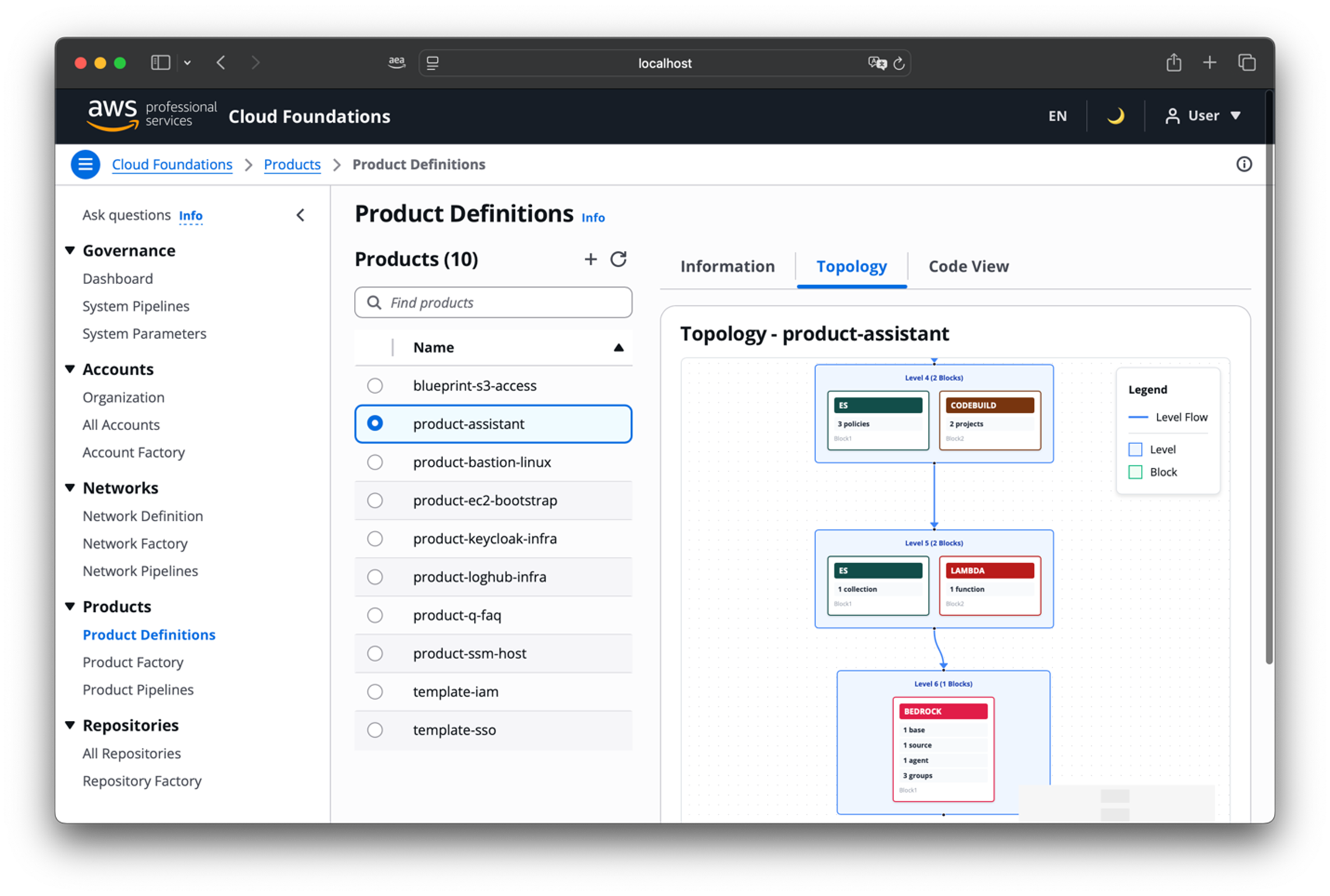This screenshot has width=1330, height=896.
Task: Reload page in address bar
Action: (899, 63)
